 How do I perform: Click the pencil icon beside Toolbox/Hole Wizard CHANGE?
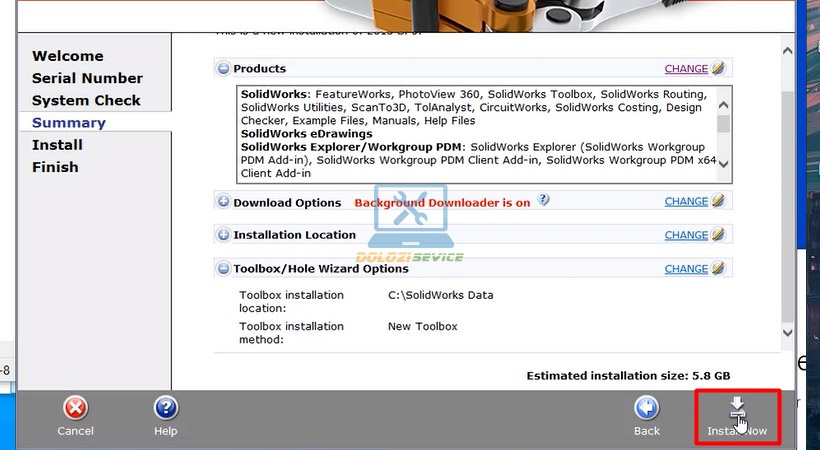719,269
